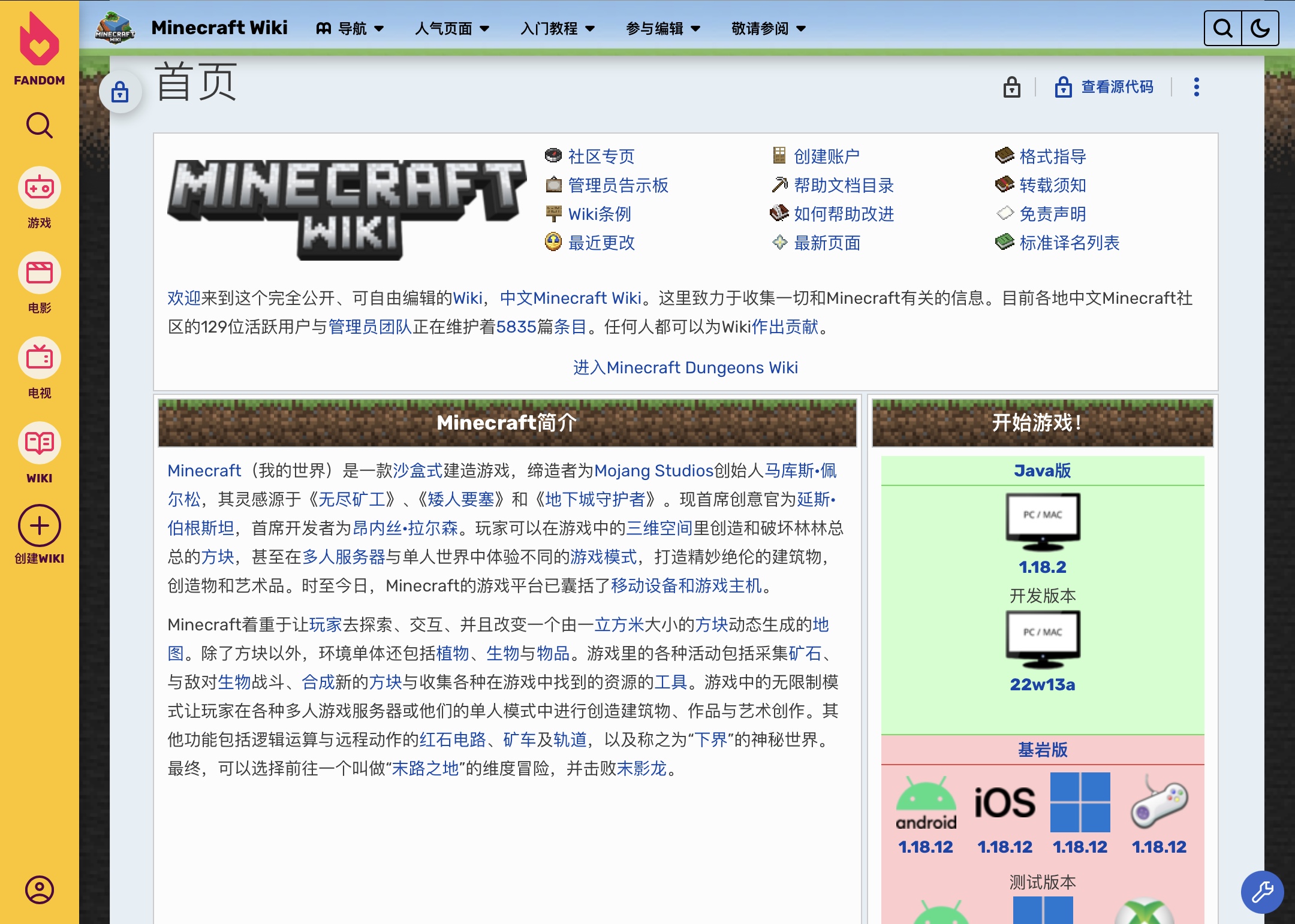
Task: Open the 电视 TV section icon
Action: [x=40, y=358]
